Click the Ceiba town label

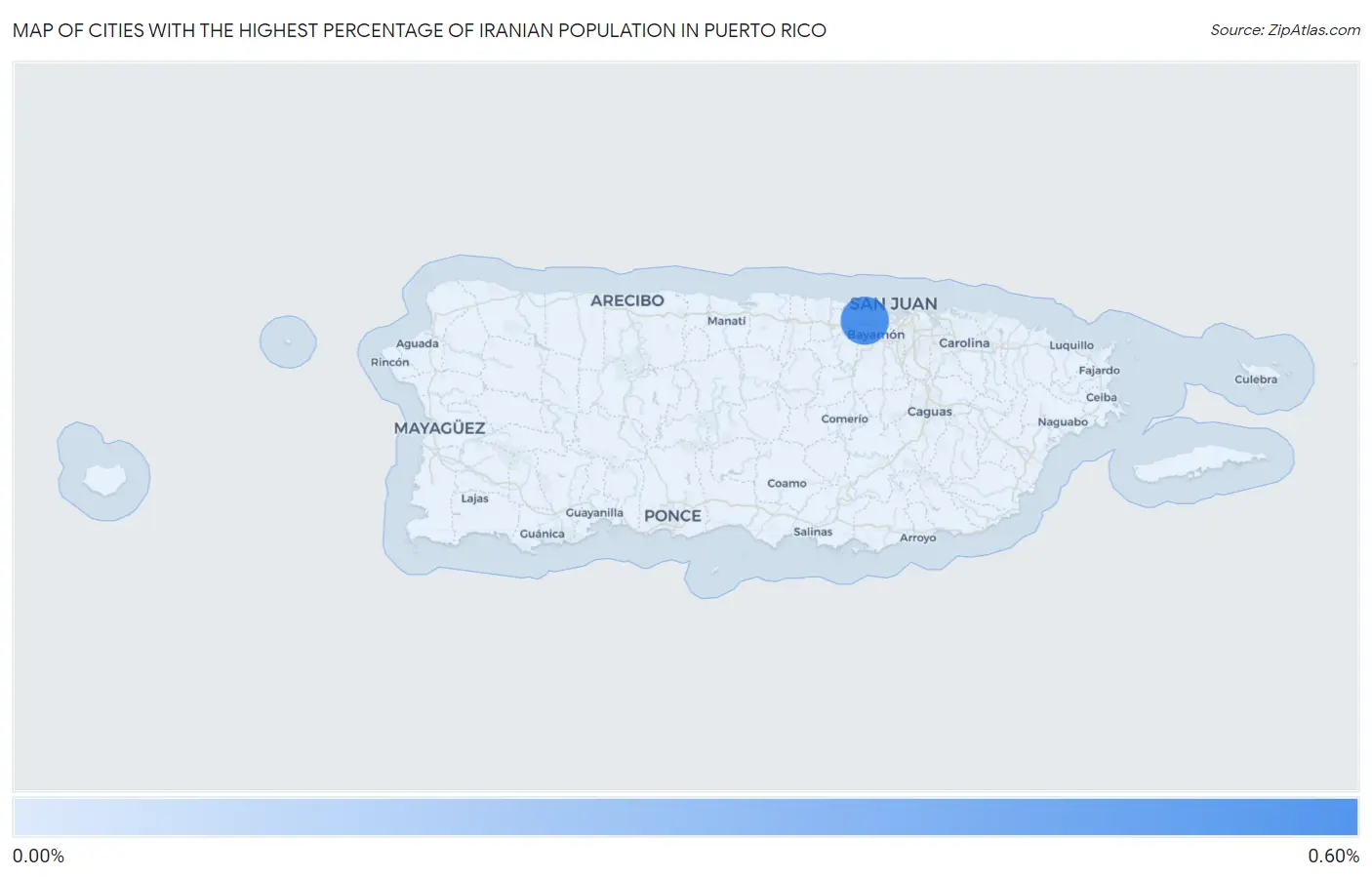tap(1101, 397)
